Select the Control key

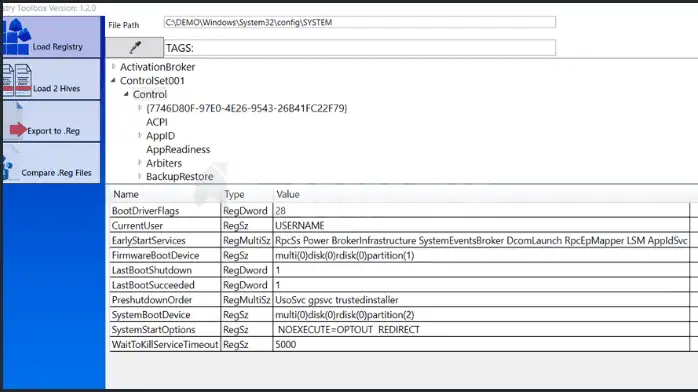(x=150, y=94)
